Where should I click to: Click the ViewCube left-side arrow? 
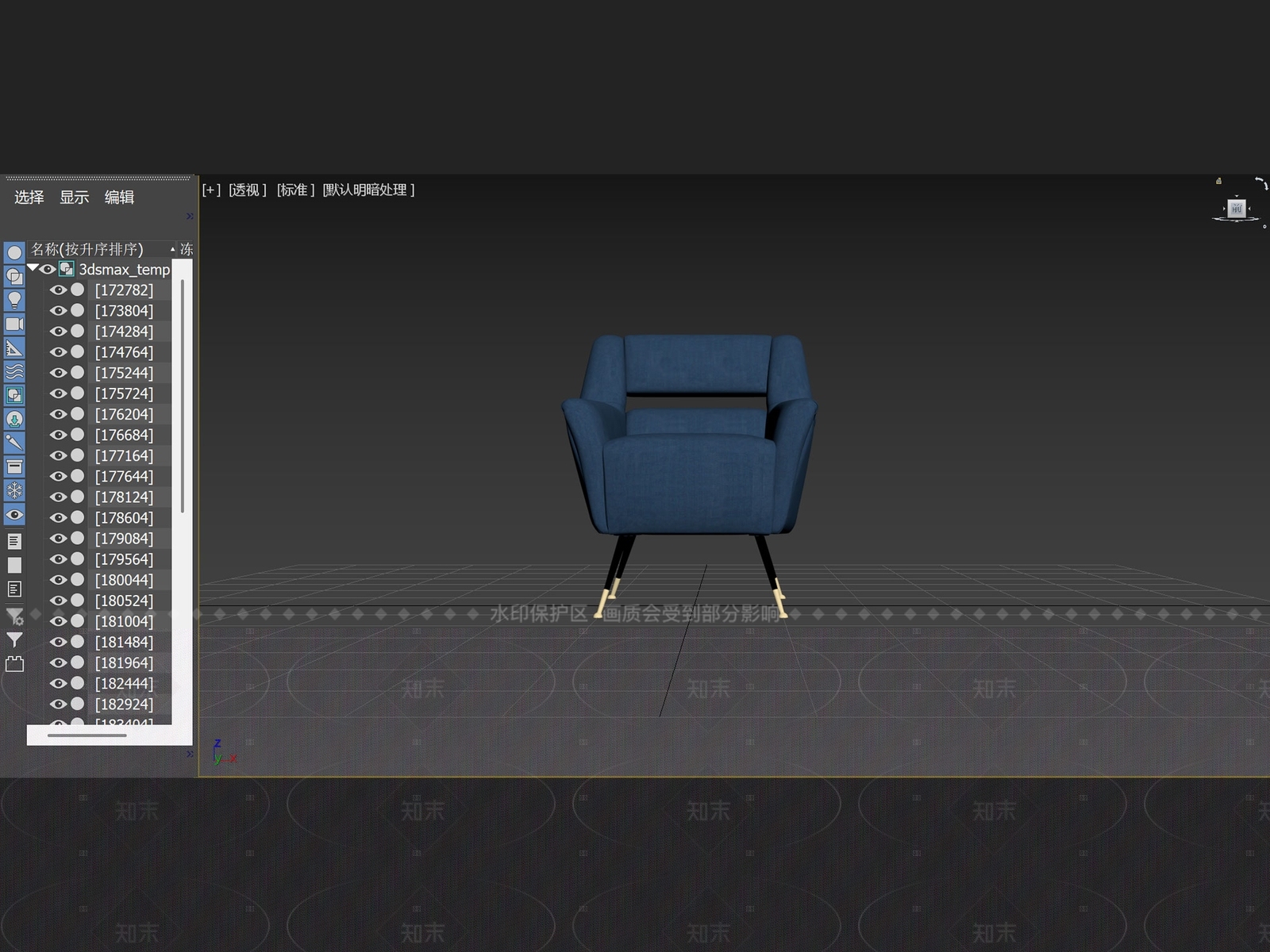pyautogui.click(x=1224, y=209)
